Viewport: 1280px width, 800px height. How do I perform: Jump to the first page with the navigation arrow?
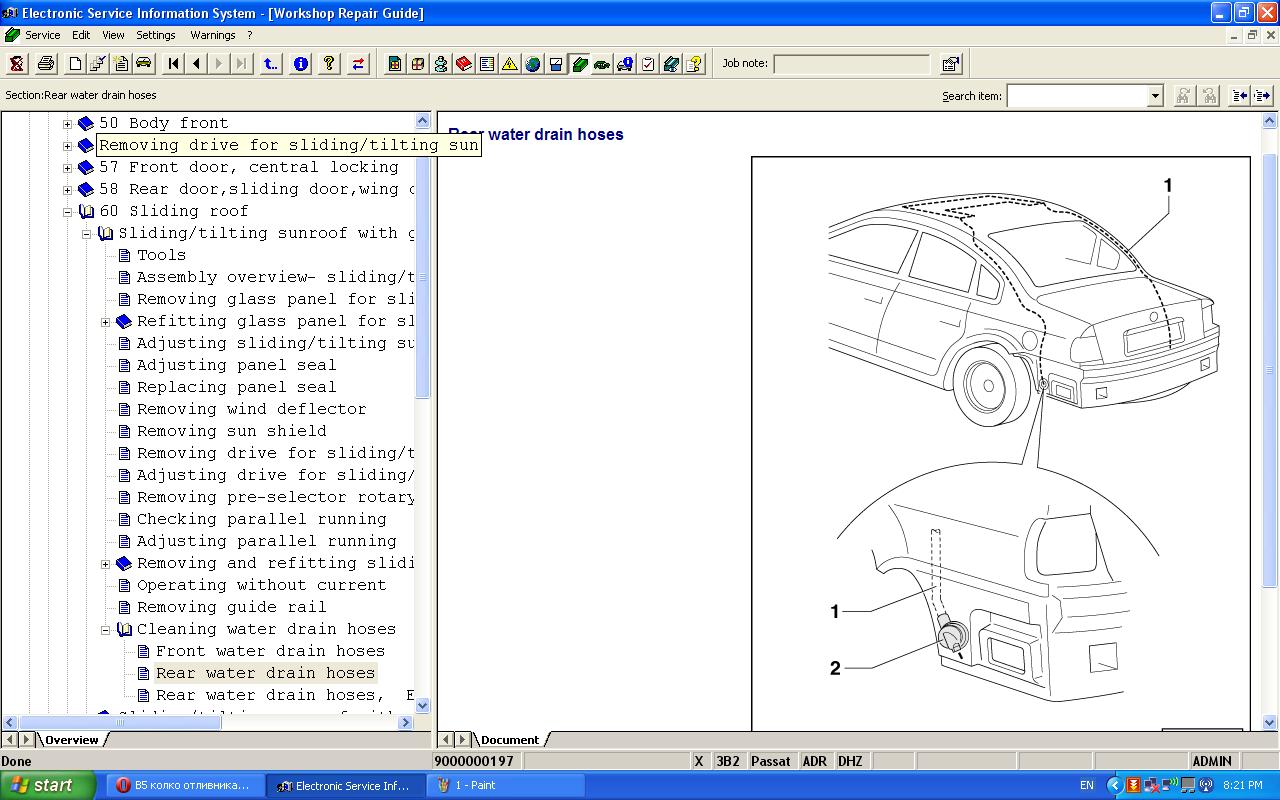pyautogui.click(x=174, y=64)
